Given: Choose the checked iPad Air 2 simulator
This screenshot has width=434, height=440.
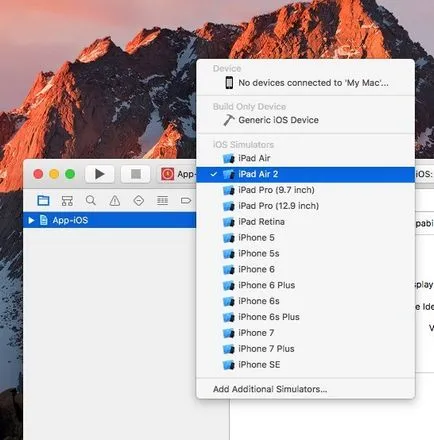Looking at the screenshot, I should tap(306, 174).
